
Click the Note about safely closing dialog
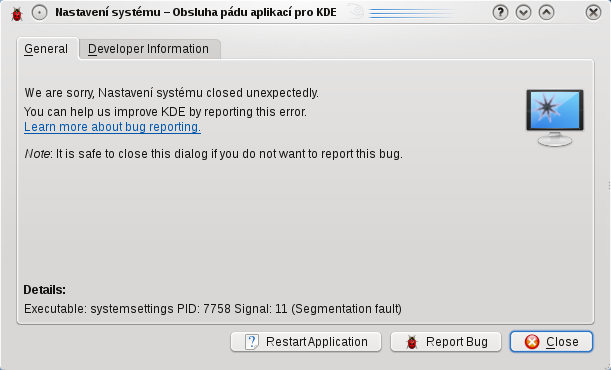pos(214,154)
